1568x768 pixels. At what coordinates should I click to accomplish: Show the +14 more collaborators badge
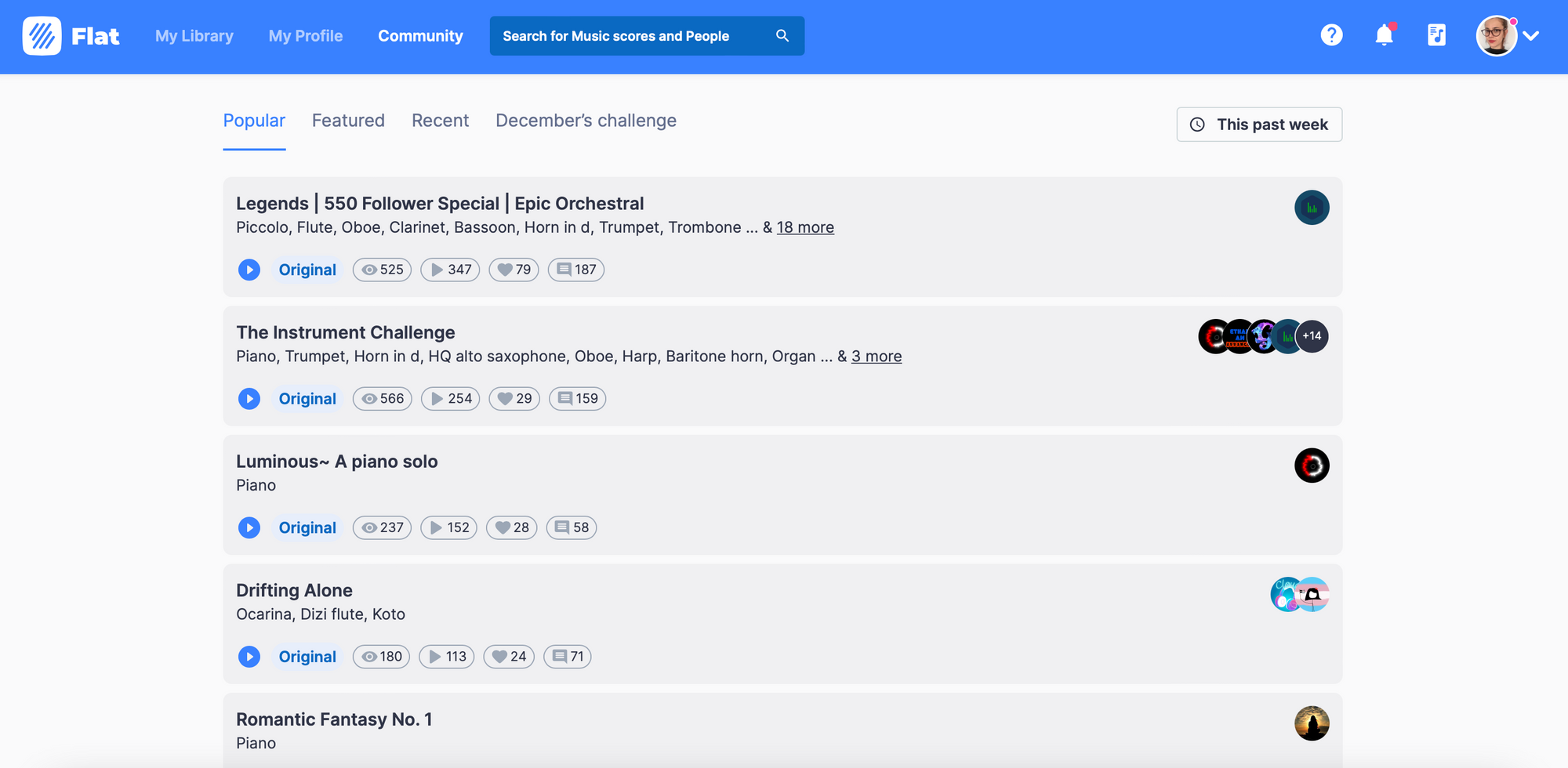point(1312,336)
